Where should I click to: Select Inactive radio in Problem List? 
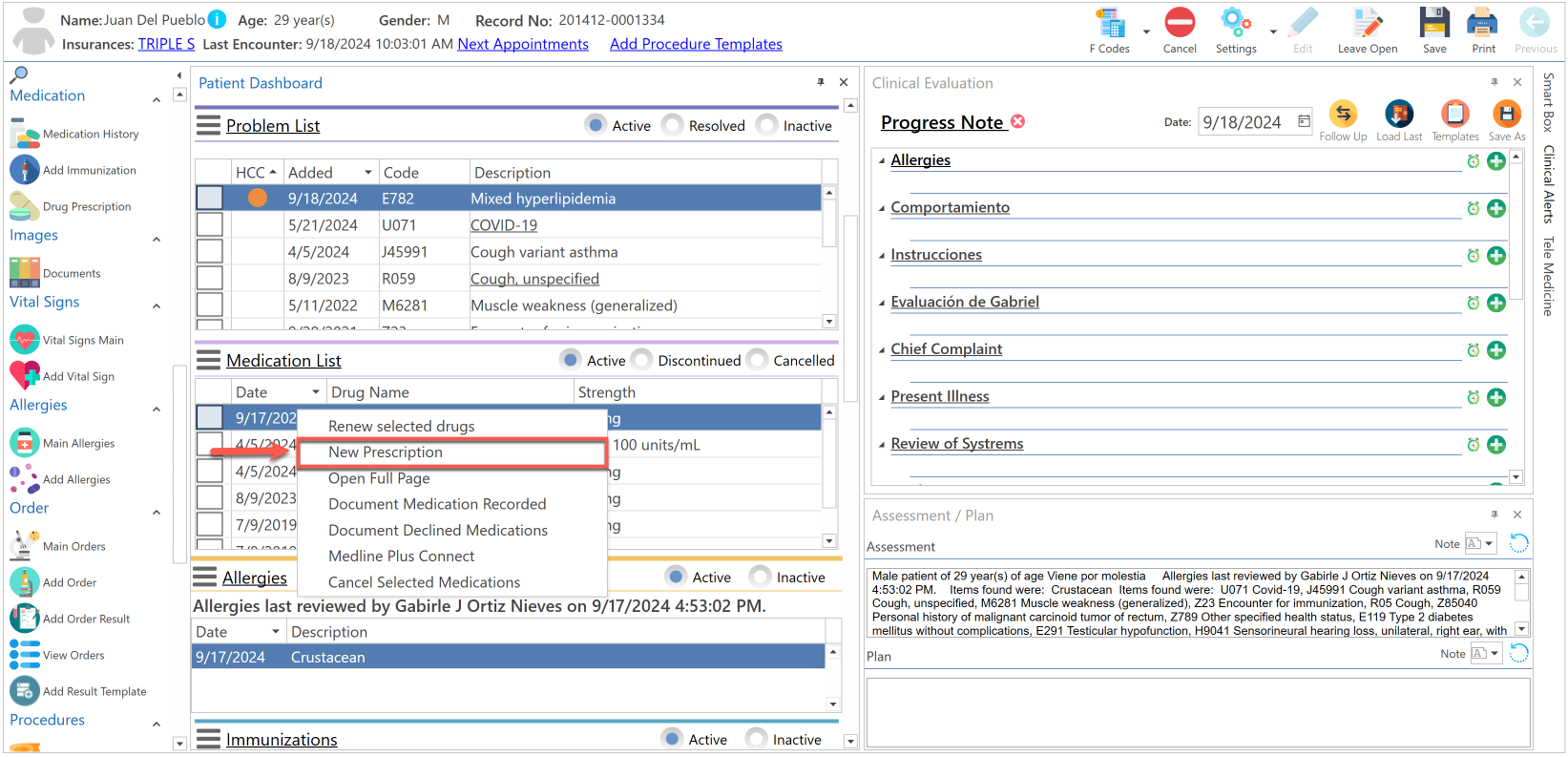pos(767,125)
